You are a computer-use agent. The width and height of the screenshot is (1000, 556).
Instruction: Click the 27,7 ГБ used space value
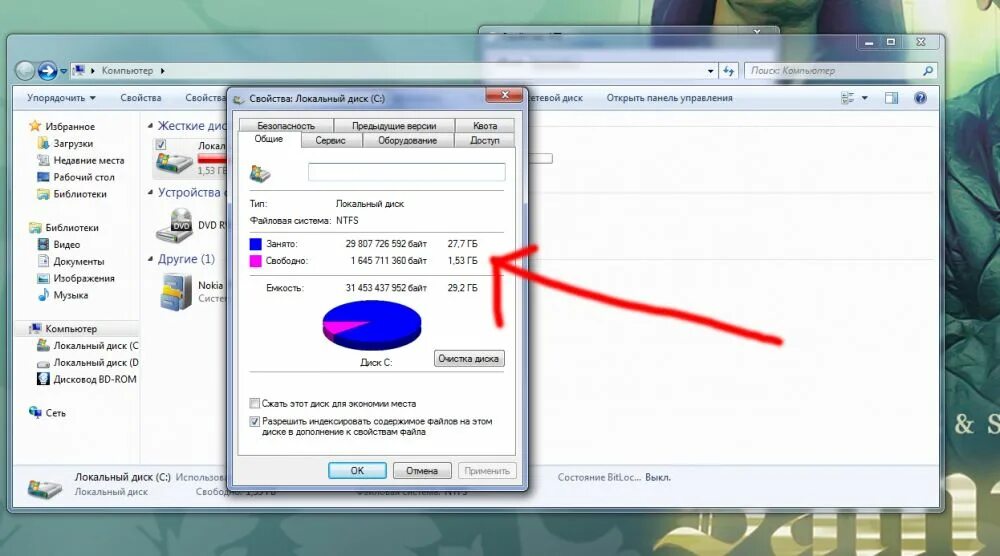click(462, 244)
